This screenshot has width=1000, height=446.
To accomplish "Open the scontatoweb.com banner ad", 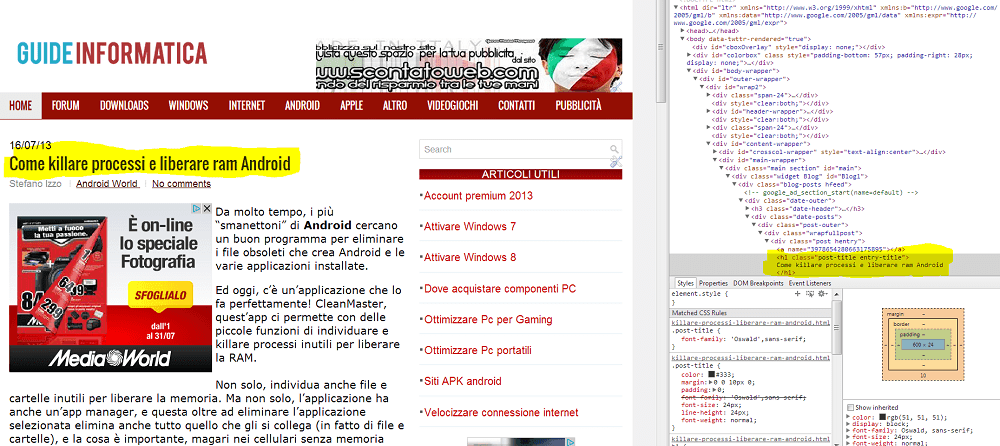I will click(x=468, y=65).
